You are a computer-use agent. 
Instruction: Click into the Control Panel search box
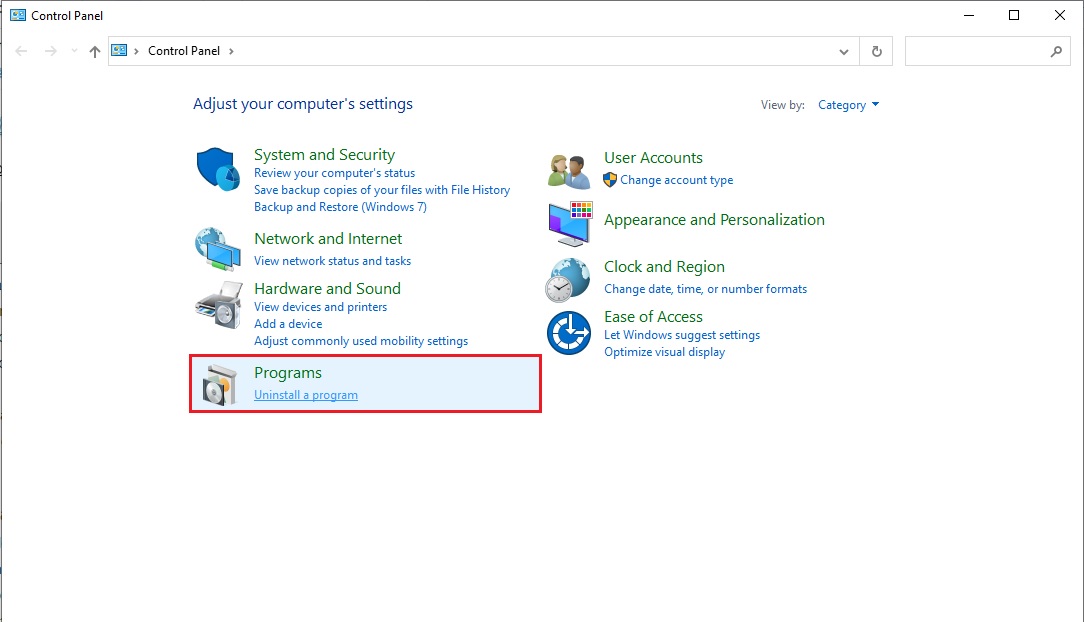coord(987,51)
